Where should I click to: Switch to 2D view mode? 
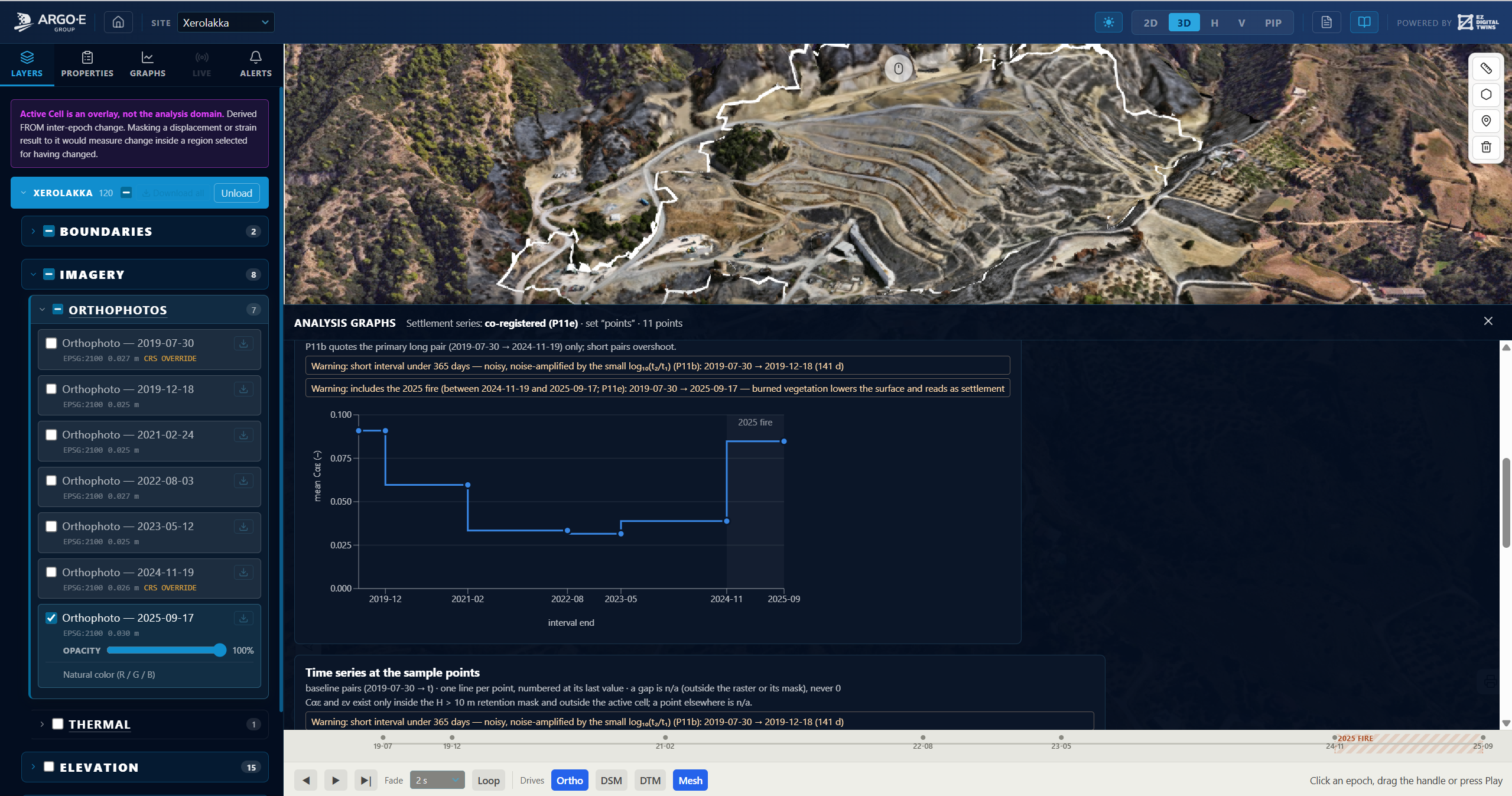coord(1150,22)
